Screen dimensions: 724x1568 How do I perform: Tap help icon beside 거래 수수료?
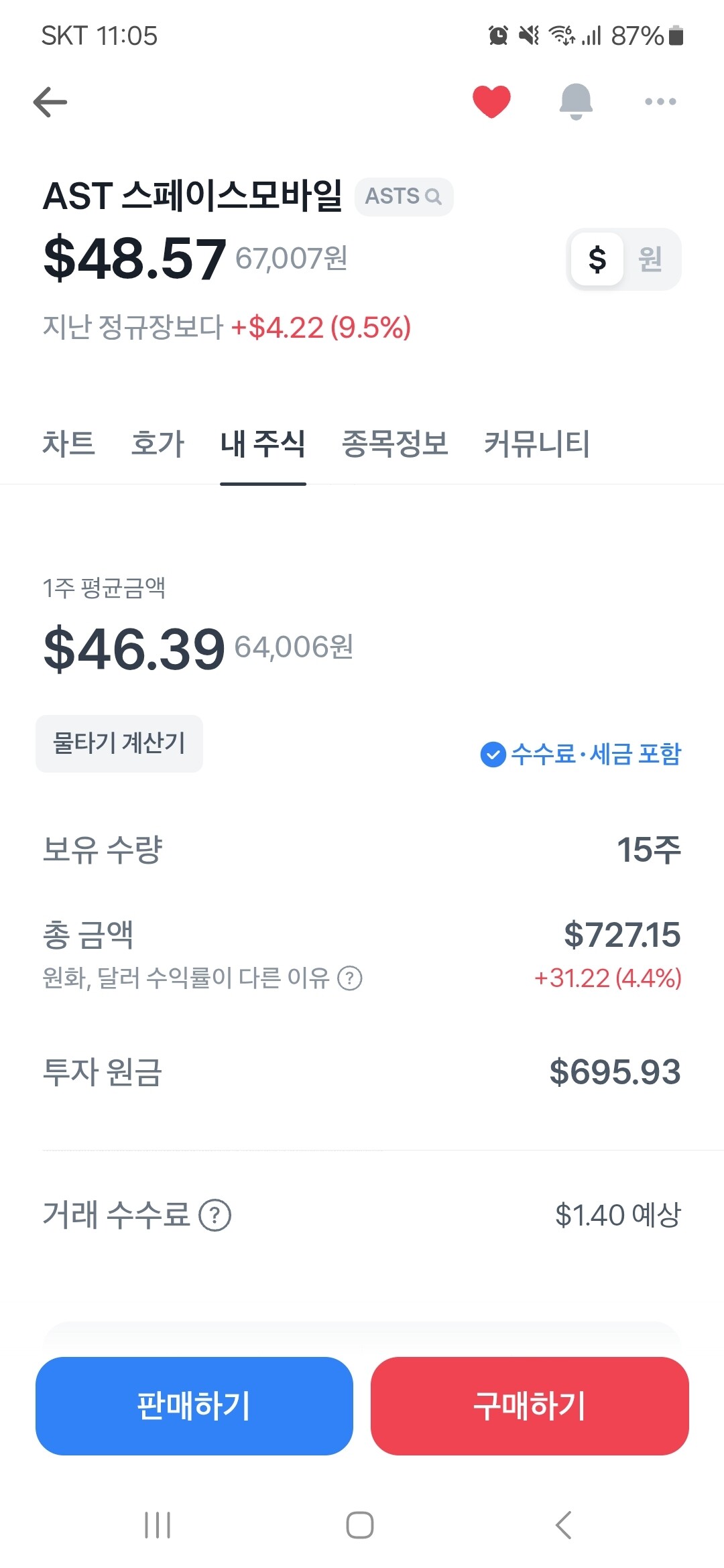click(x=215, y=1215)
